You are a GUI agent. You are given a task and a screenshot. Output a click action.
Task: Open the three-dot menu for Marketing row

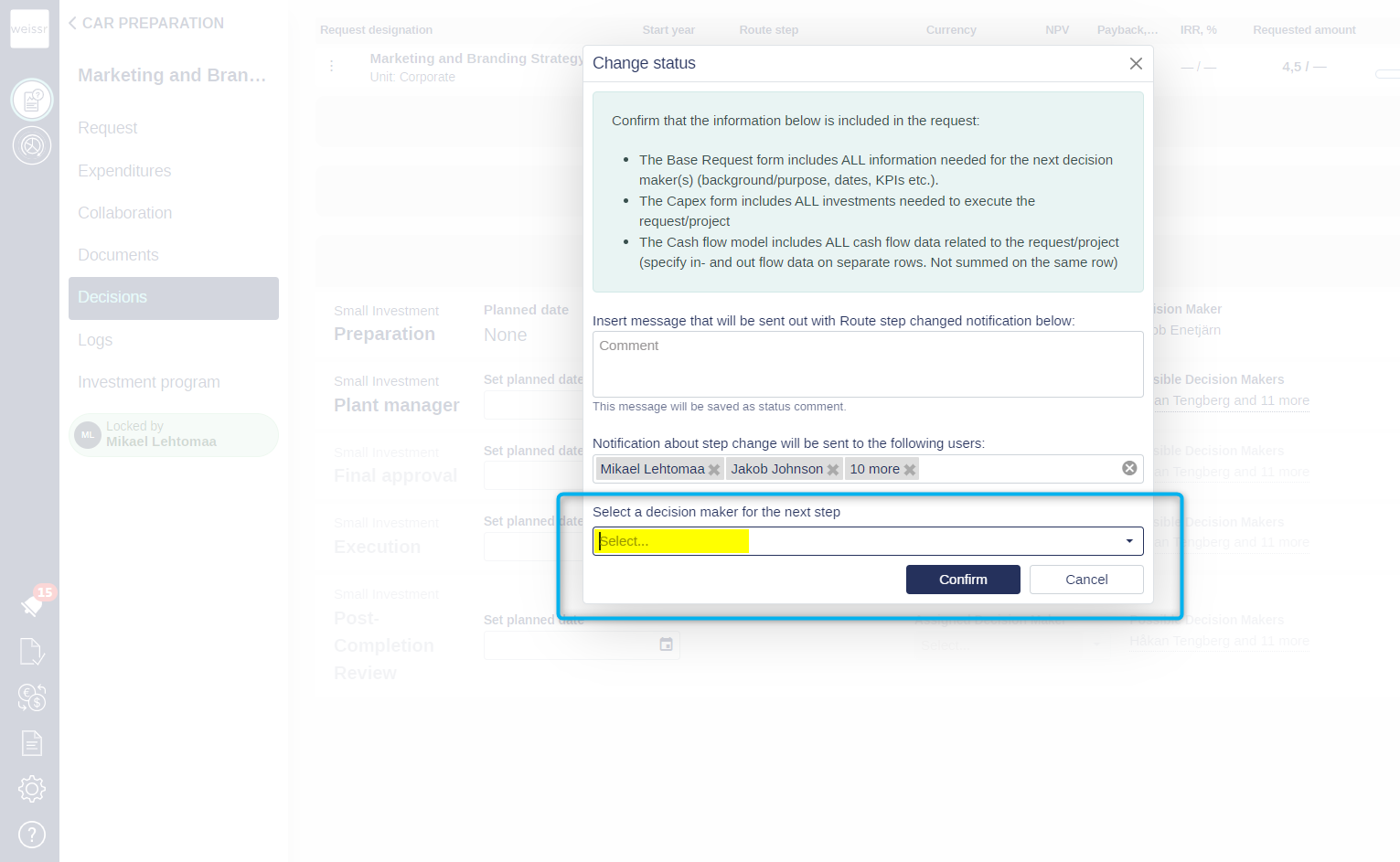point(331,67)
